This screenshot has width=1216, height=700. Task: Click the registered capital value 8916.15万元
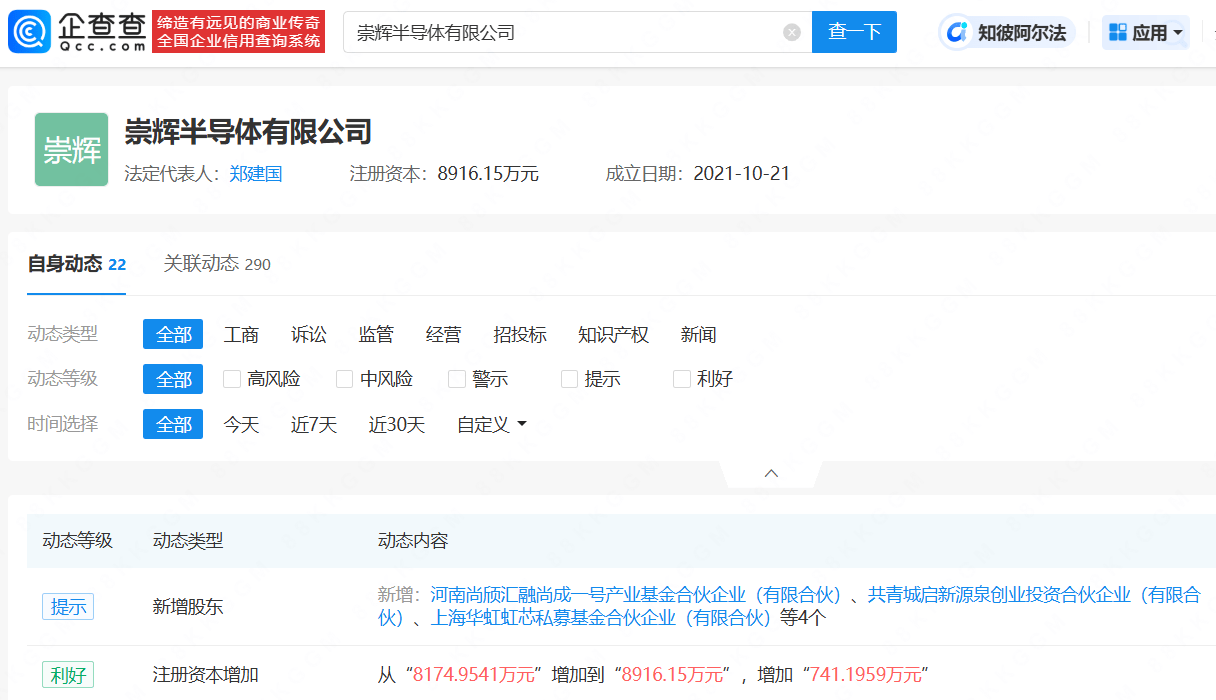(x=488, y=174)
